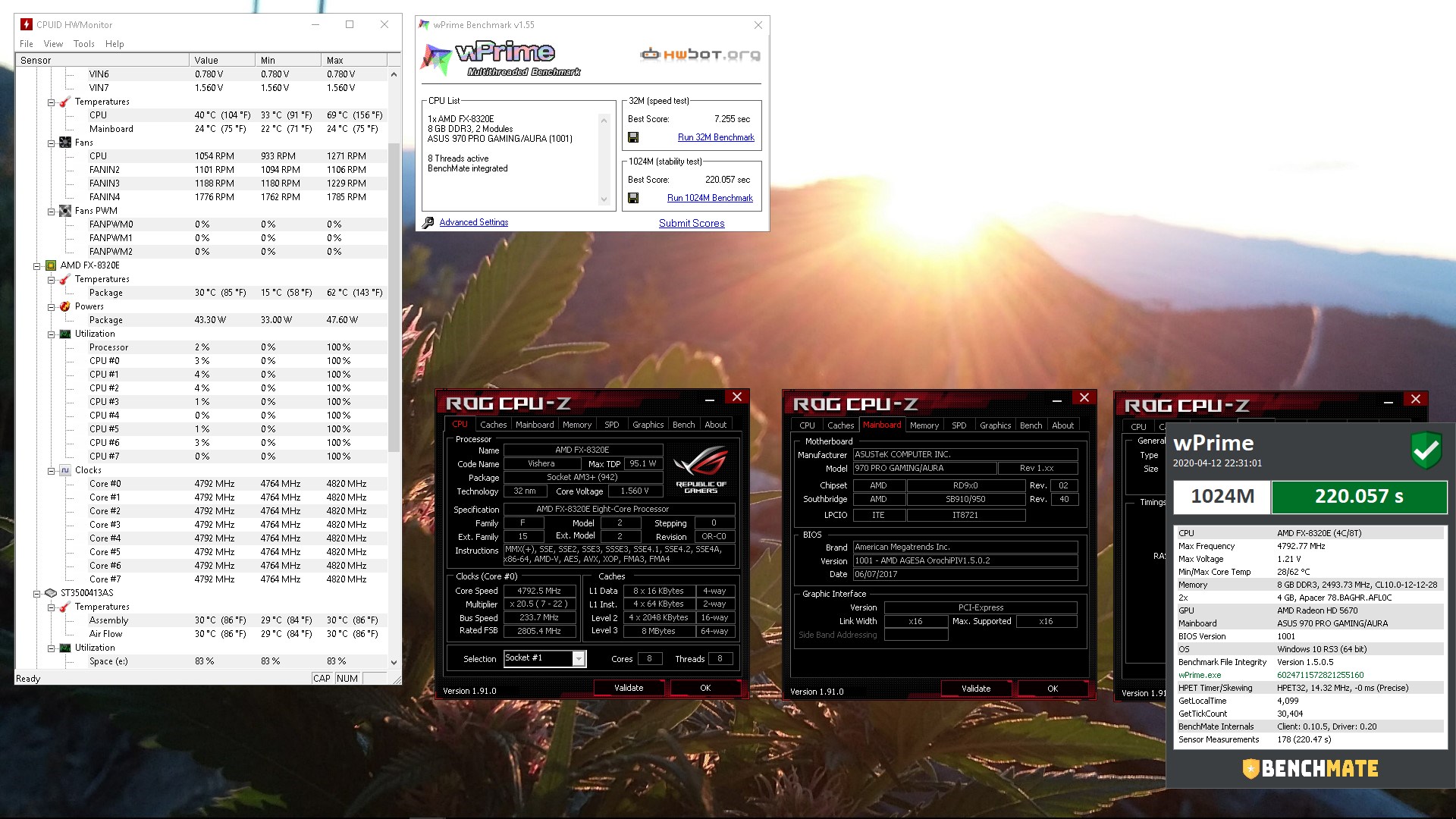Click the Value column header
Screen dimensions: 1456x819
[x=222, y=60]
